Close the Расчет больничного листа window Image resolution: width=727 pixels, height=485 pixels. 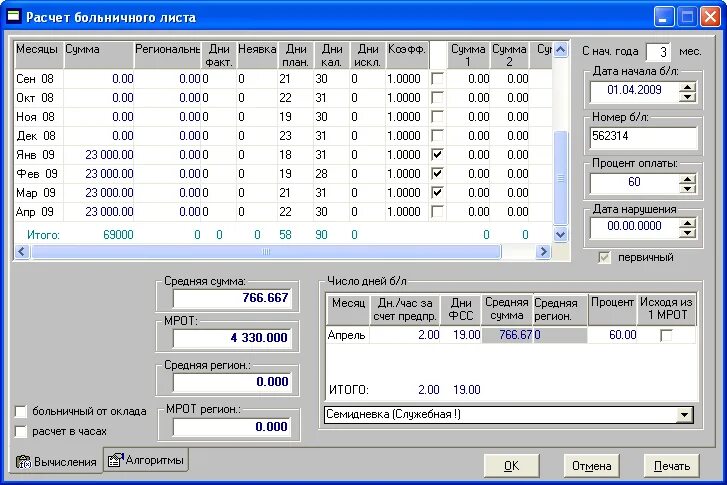[710, 17]
